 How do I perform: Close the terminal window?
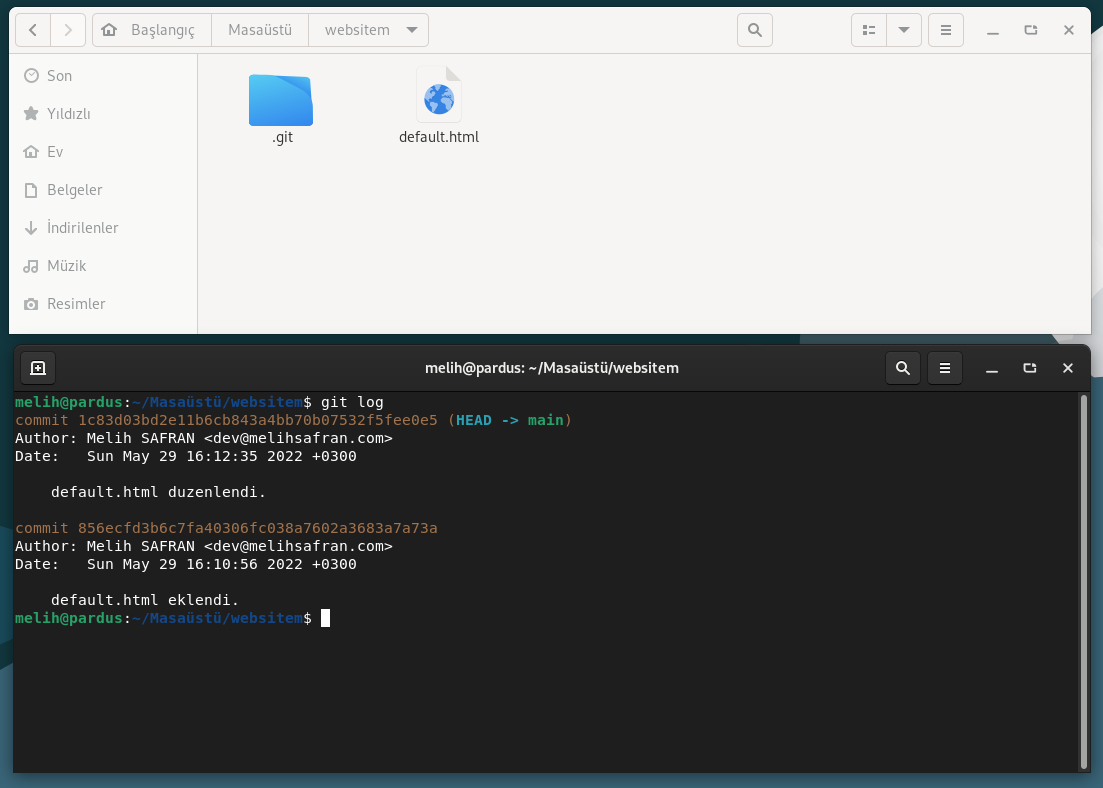click(x=1068, y=368)
